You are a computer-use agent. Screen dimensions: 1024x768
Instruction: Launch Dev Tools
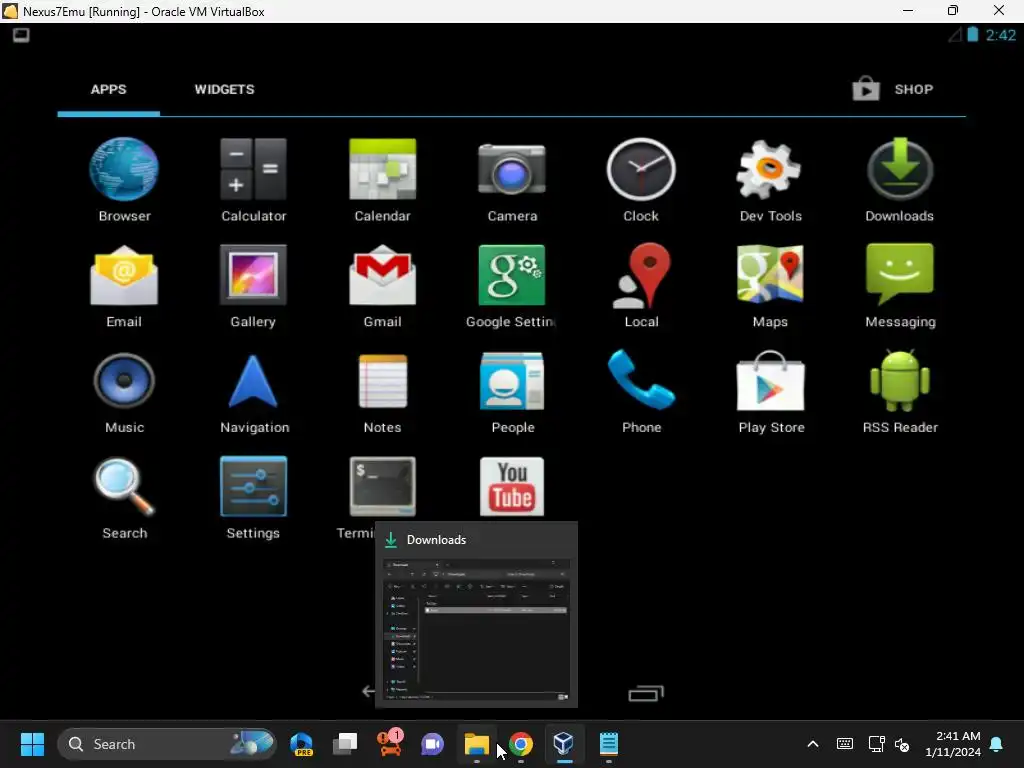click(770, 180)
